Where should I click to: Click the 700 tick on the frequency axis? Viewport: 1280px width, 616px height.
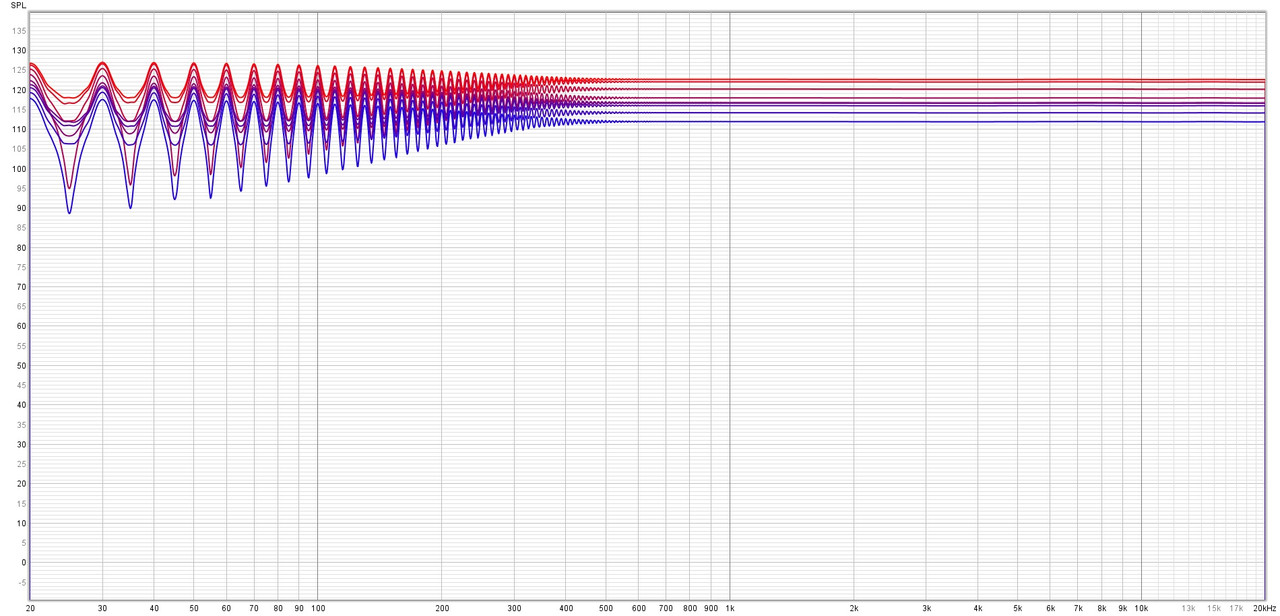click(666, 608)
